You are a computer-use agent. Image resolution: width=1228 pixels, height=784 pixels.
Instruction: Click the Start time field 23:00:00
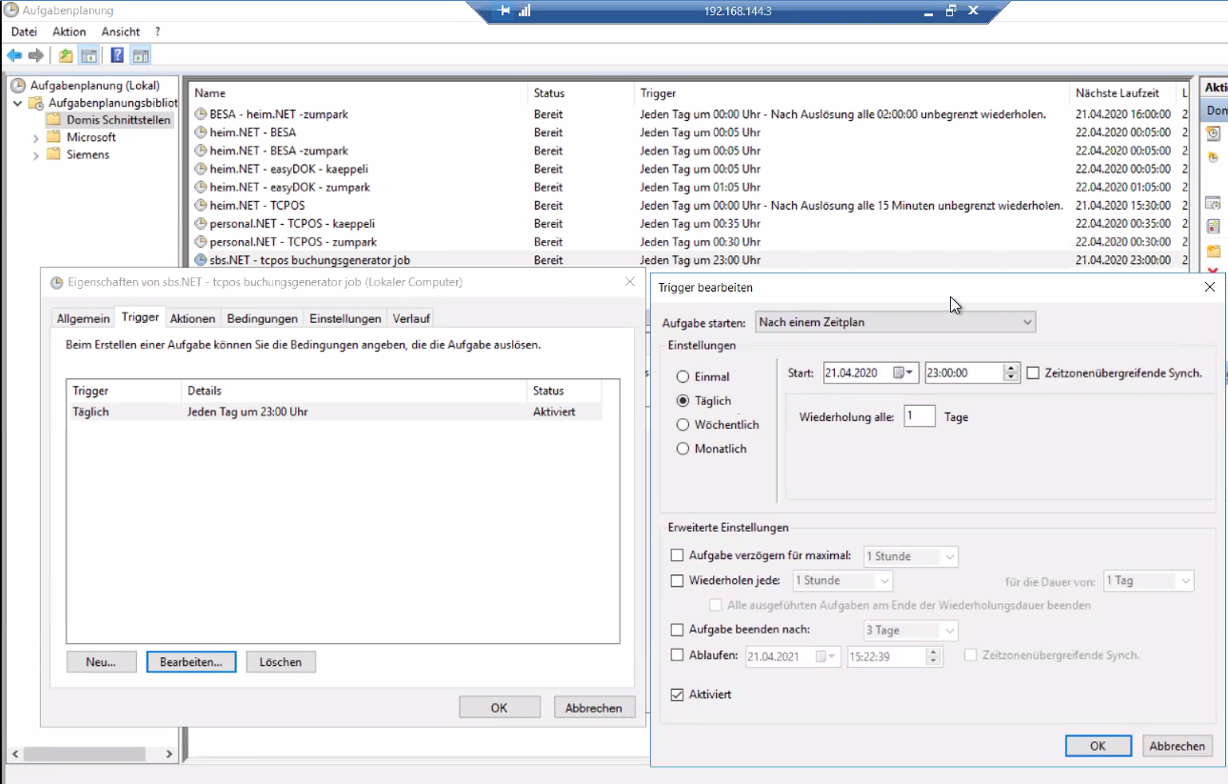click(x=964, y=373)
